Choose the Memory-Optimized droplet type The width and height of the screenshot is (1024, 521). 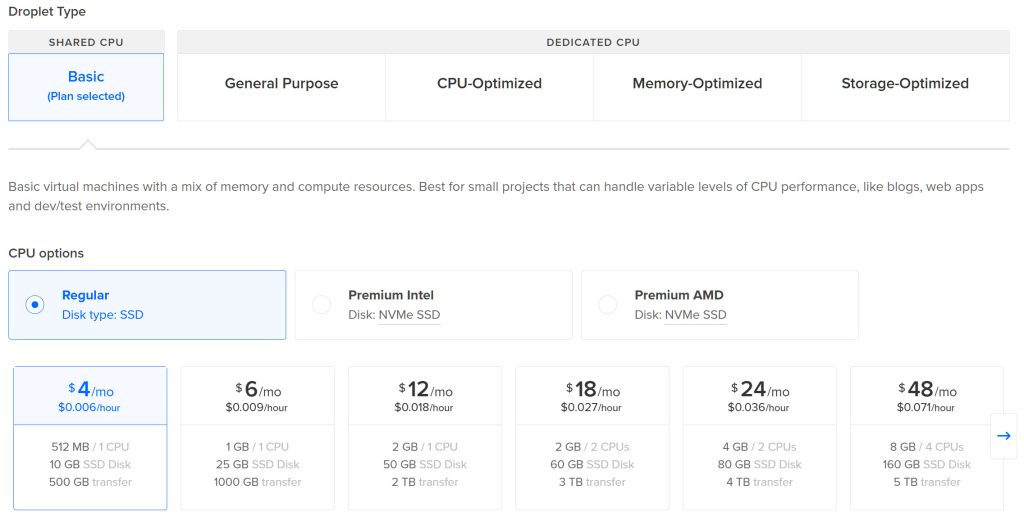(697, 84)
